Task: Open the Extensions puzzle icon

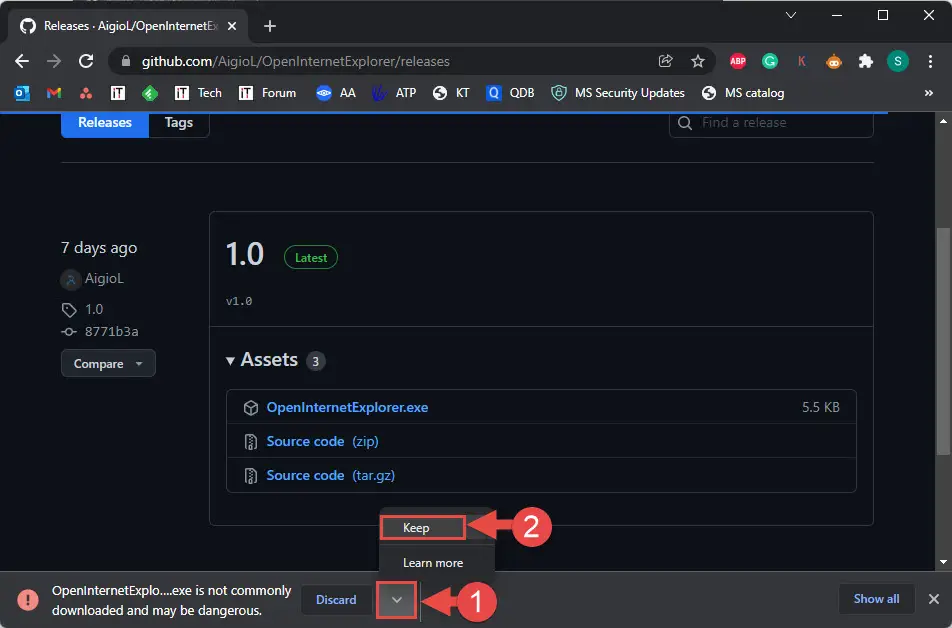Action: tap(865, 61)
